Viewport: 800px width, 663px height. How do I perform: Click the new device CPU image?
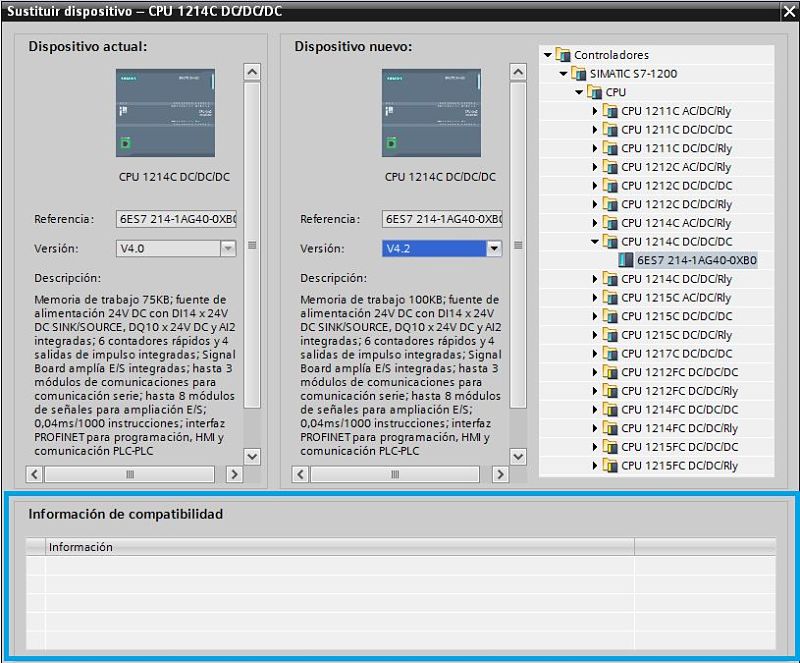431,113
